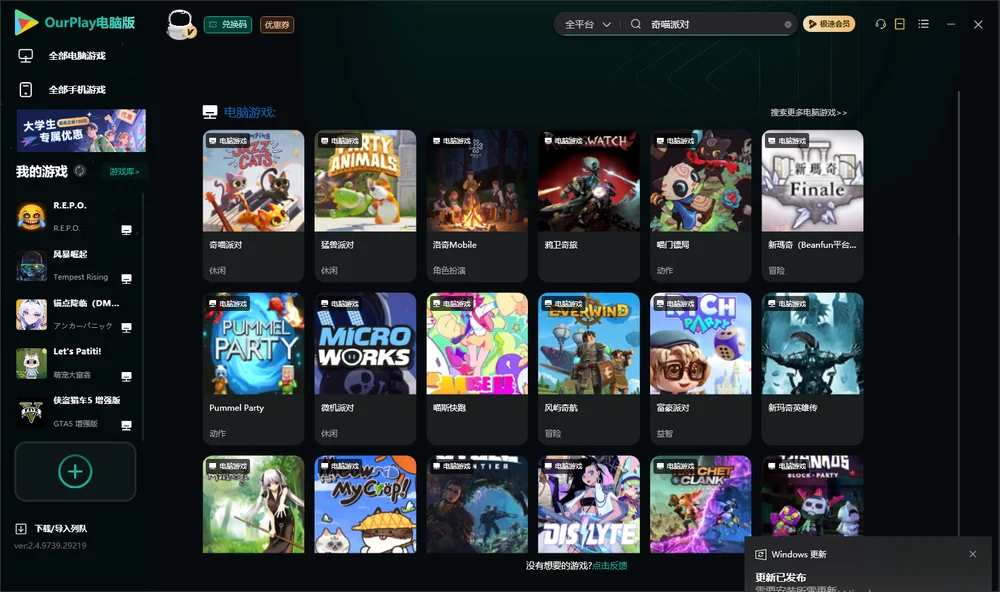Viewport: 1000px width, 592px height.
Task: Open the 猛兽派对 Party Animals card
Action: pyautogui.click(x=365, y=205)
